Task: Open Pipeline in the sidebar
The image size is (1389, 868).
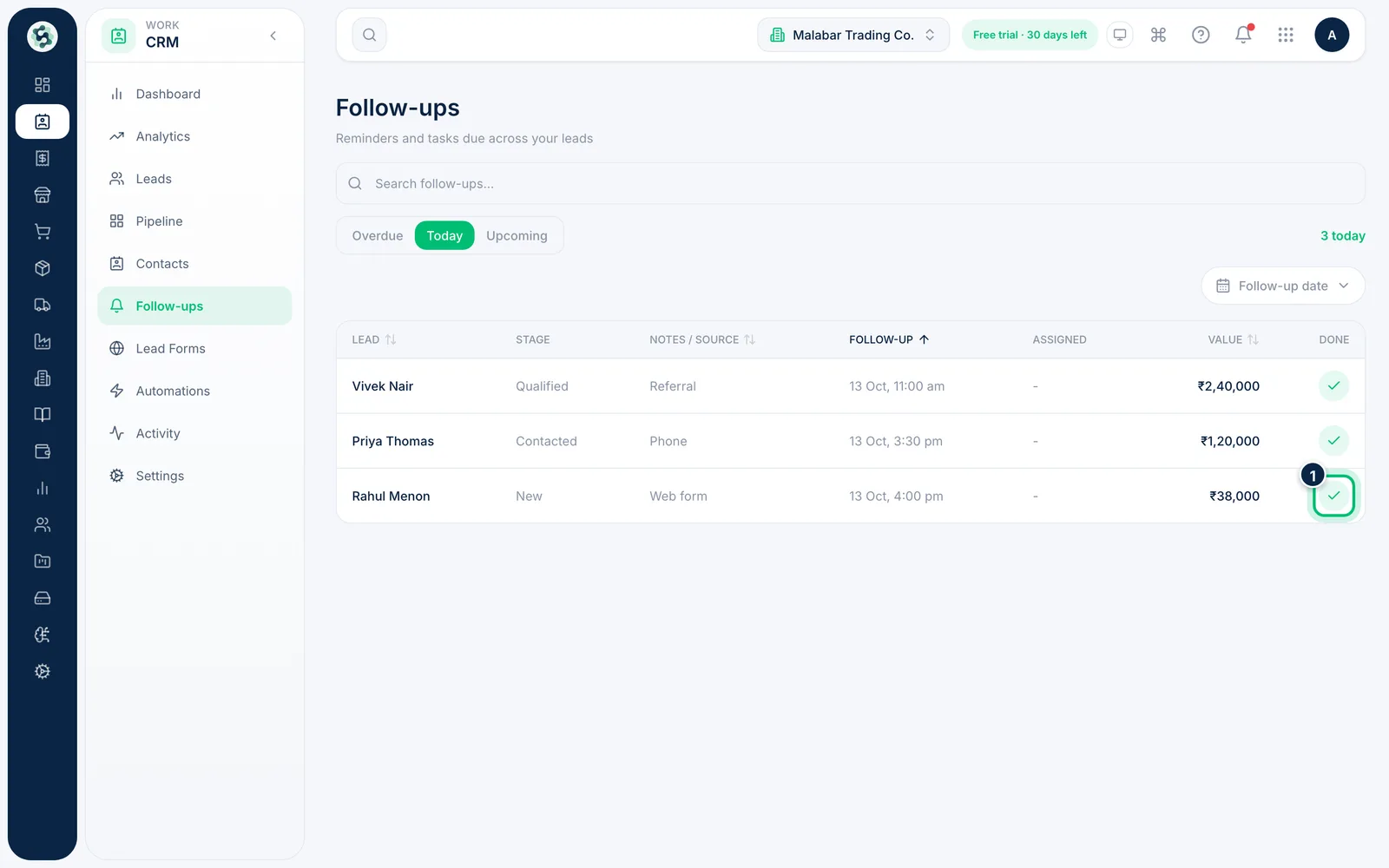Action: click(194, 221)
